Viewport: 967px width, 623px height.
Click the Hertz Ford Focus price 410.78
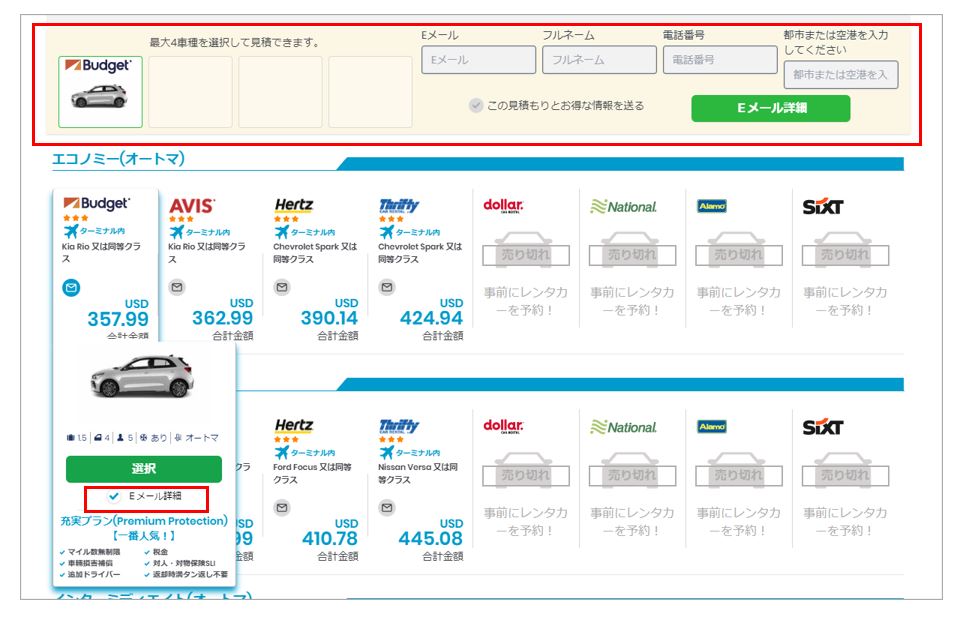(x=329, y=538)
